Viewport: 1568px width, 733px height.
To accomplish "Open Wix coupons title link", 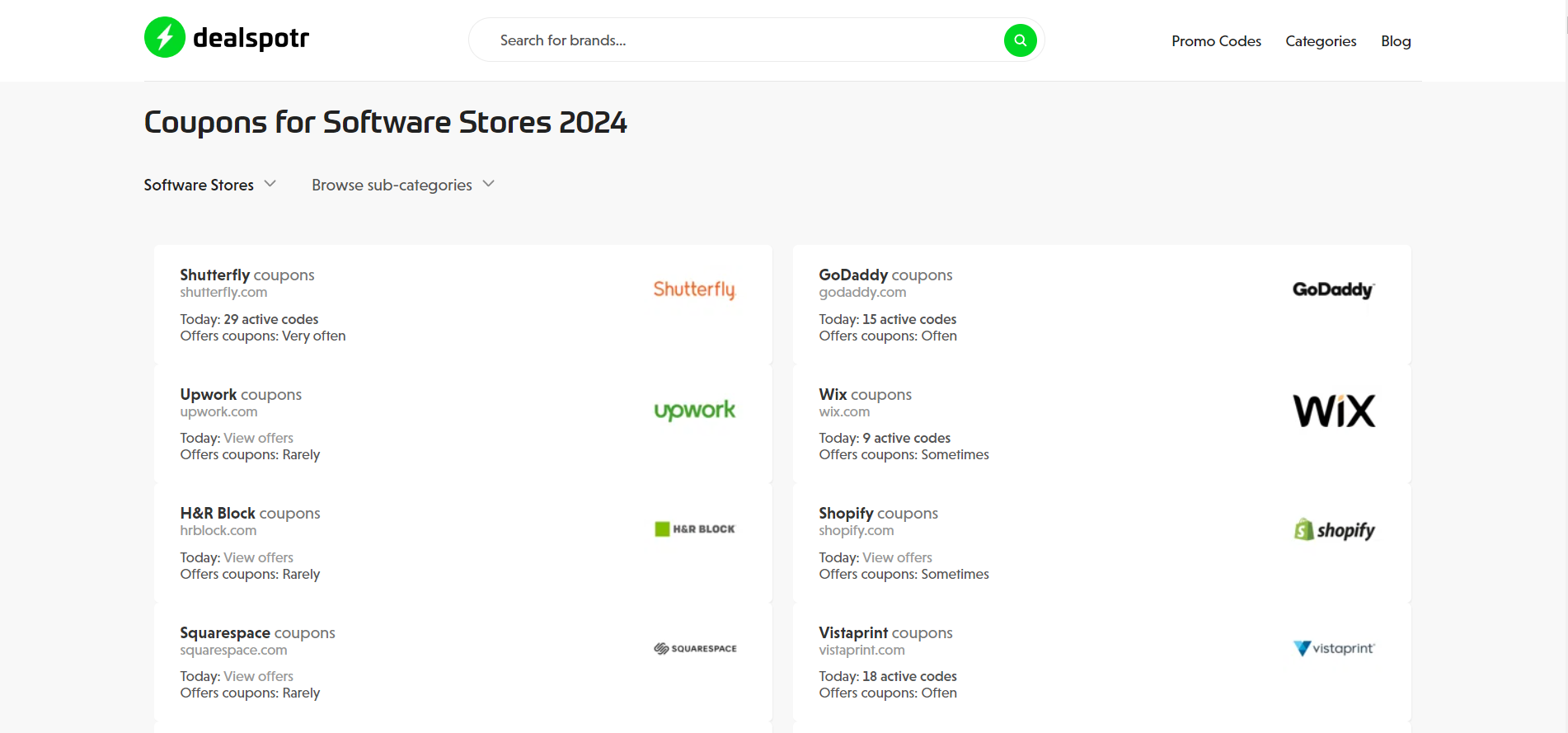I will tap(865, 394).
